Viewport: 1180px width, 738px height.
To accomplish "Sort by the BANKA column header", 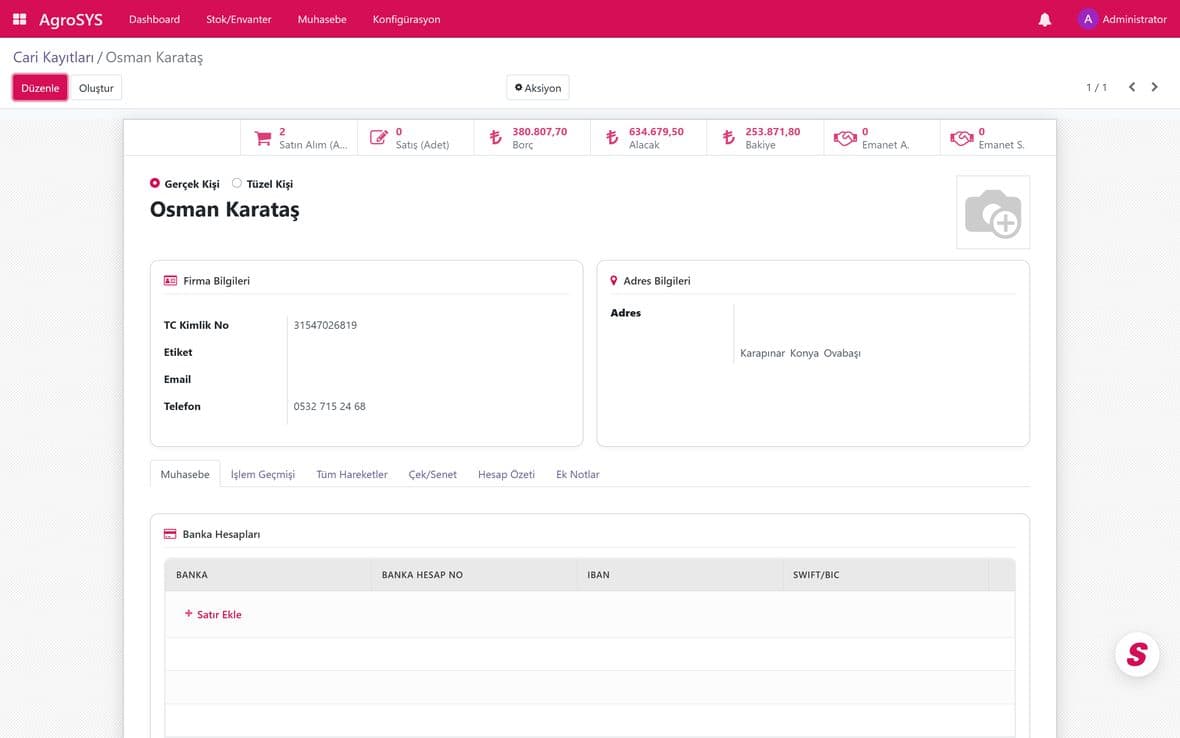I will 267,575.
